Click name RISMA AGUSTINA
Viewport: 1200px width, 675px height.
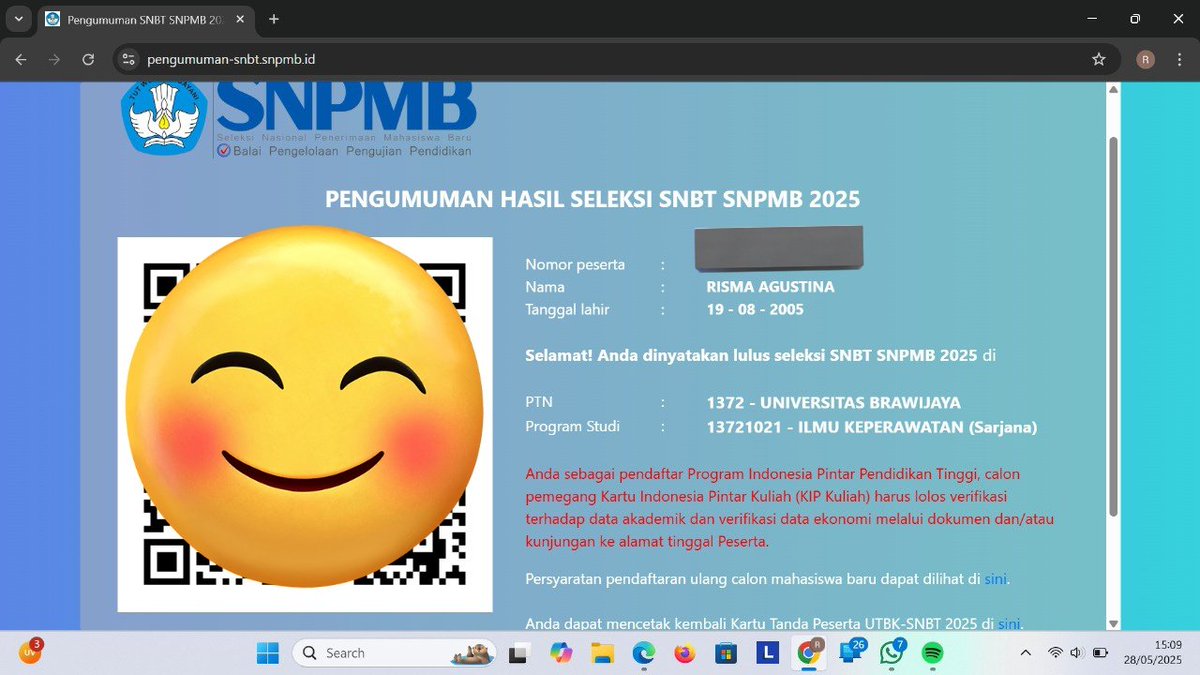(x=770, y=287)
